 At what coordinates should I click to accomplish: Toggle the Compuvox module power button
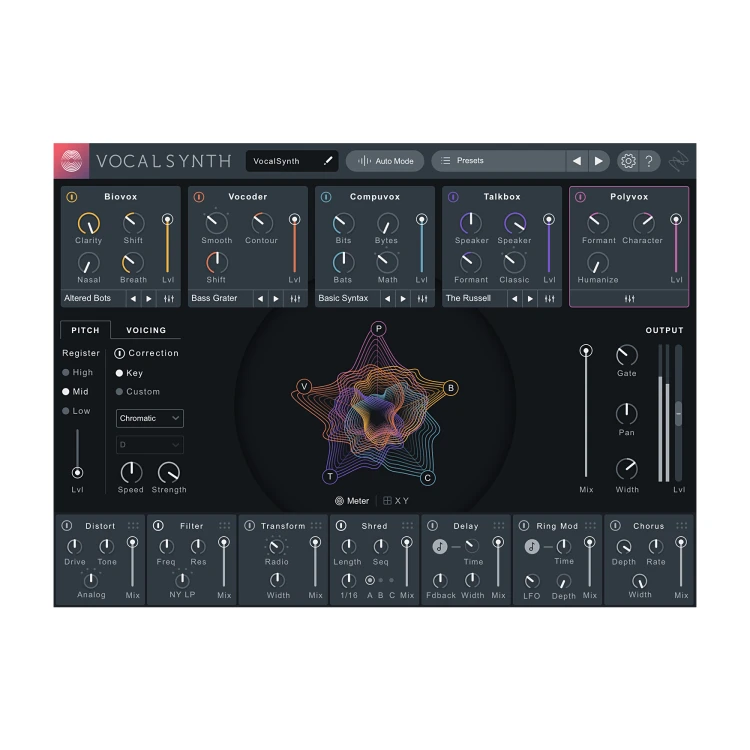(326, 197)
